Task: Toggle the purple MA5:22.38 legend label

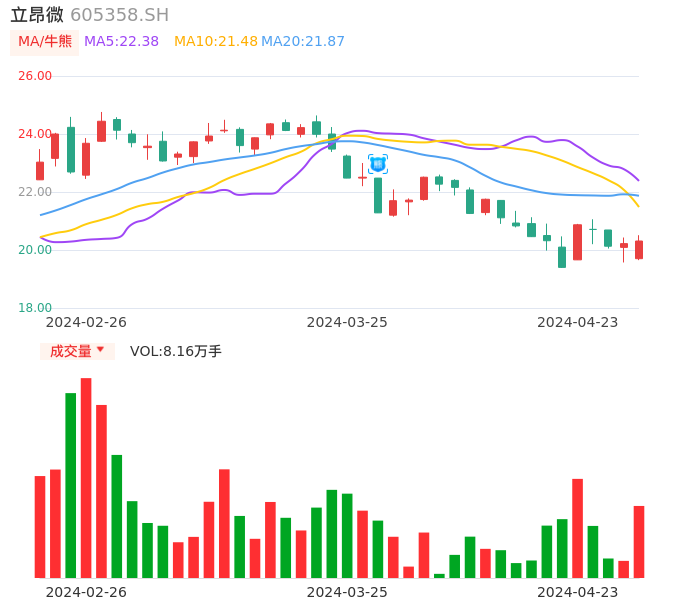Action: (121, 41)
